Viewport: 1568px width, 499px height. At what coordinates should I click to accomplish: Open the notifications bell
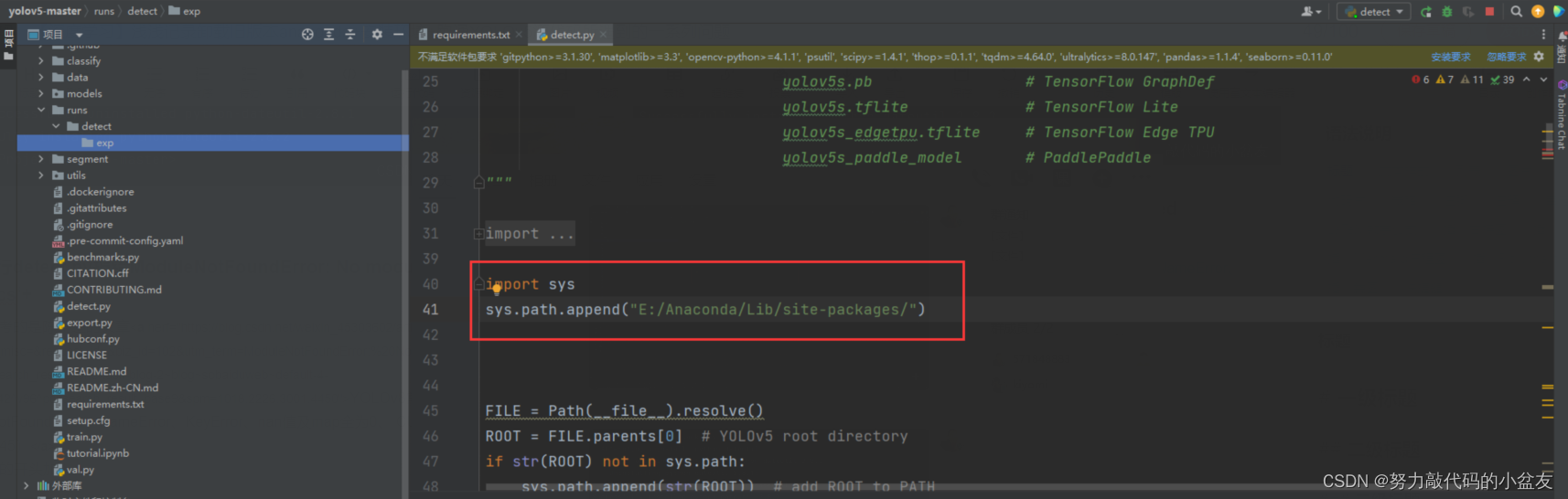coord(1561,36)
